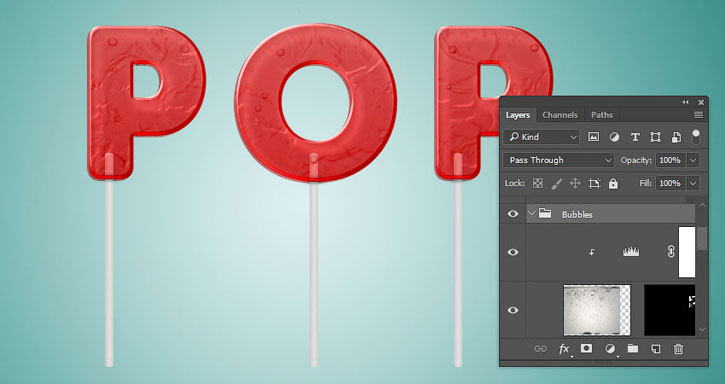The width and height of the screenshot is (725, 384).
Task: Click the layers list scrollbar thumb
Action: (x=702, y=238)
